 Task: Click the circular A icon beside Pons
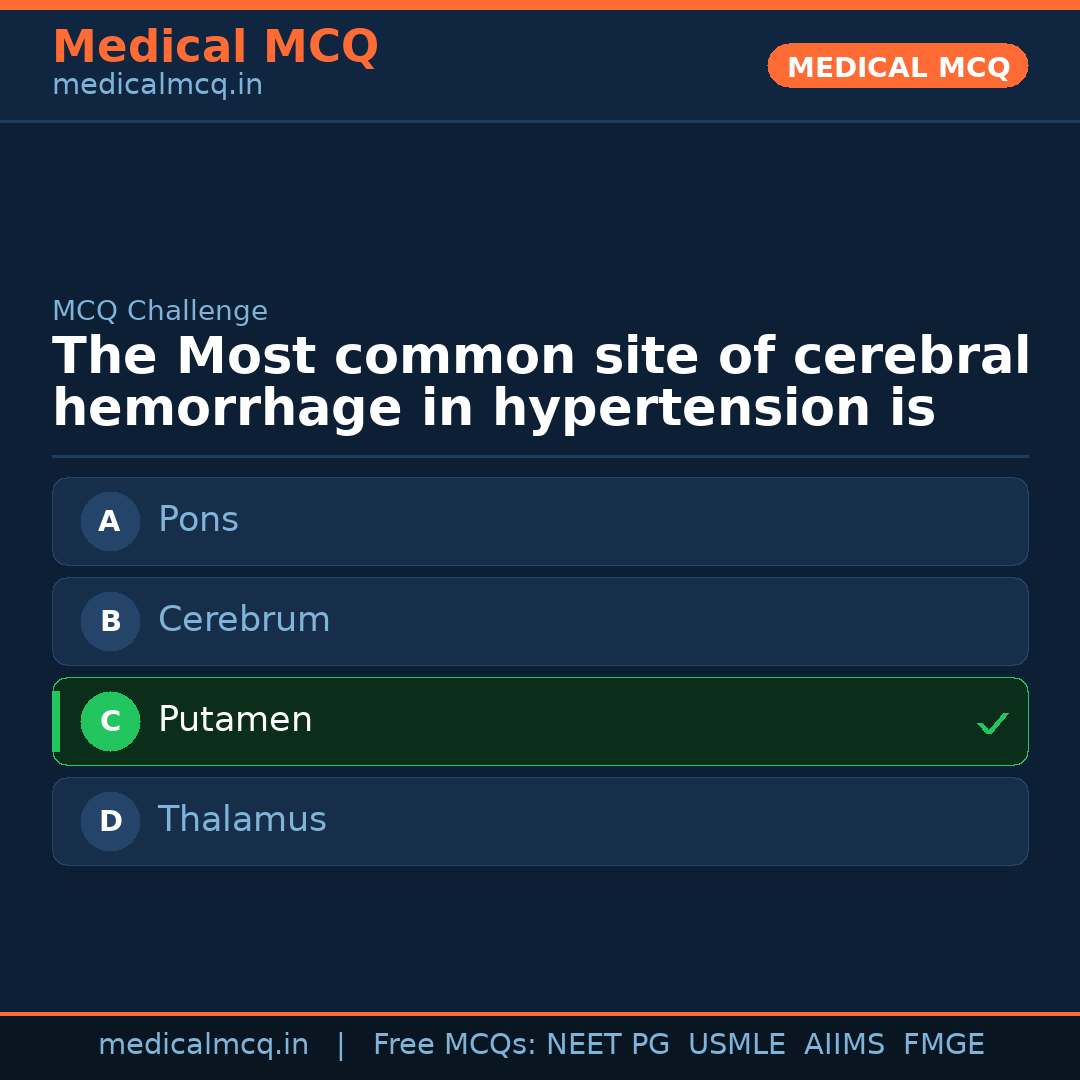click(110, 521)
